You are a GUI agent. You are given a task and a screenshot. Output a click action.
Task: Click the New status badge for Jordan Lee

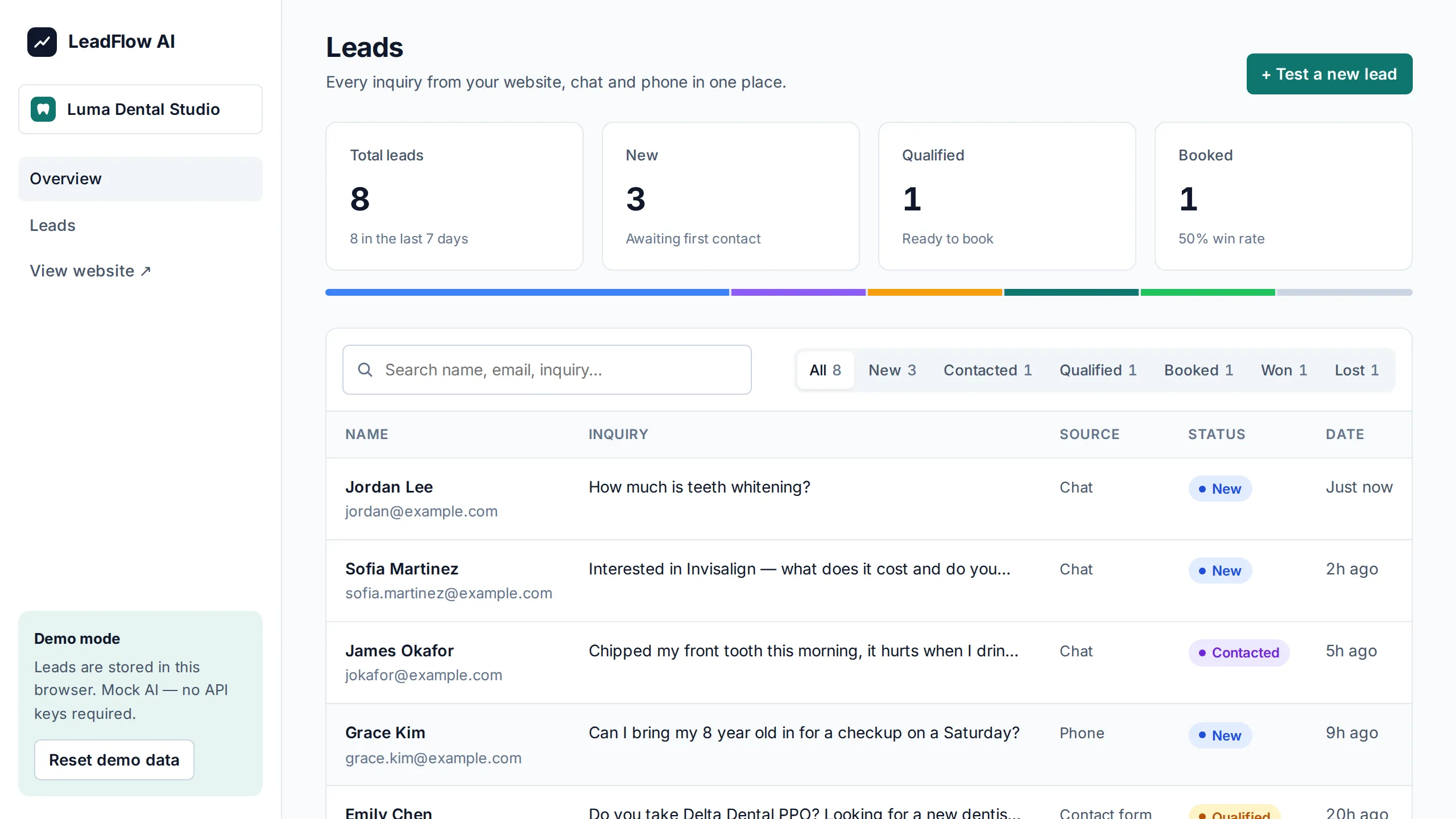point(1220,489)
